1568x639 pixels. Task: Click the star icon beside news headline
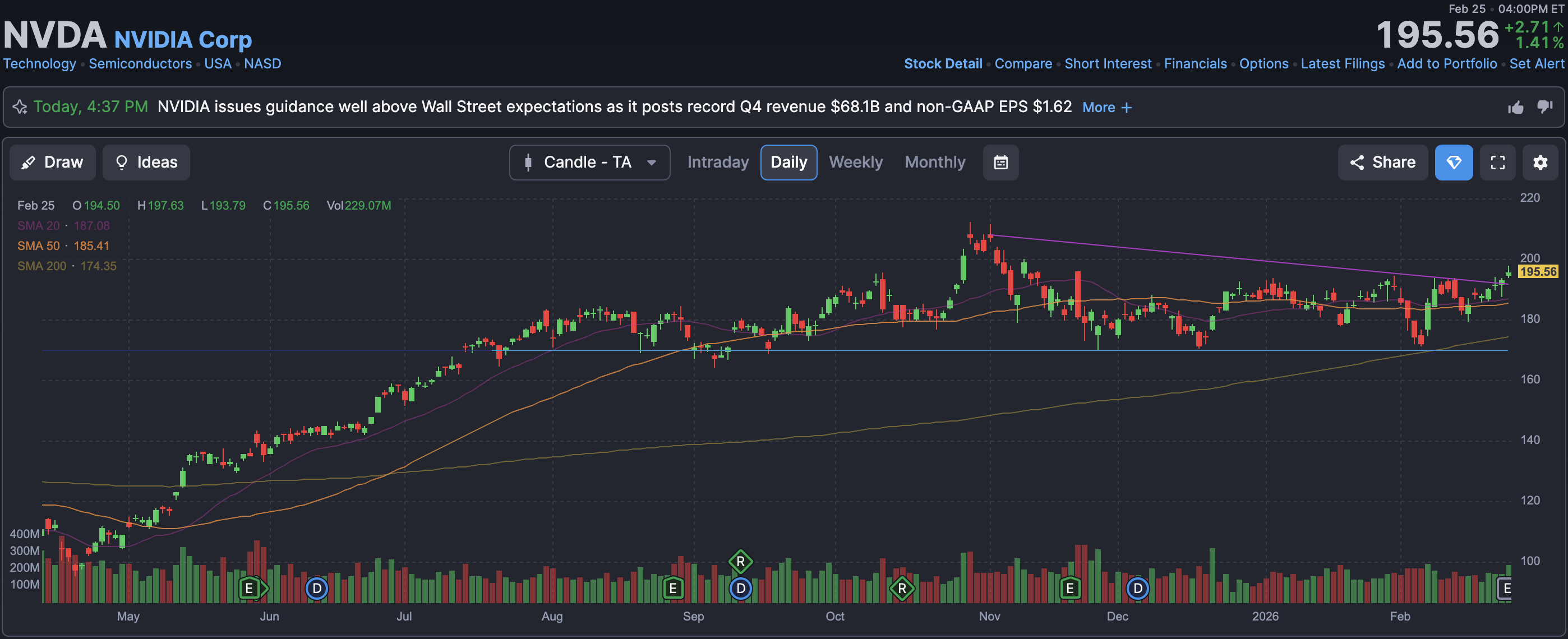[20, 107]
